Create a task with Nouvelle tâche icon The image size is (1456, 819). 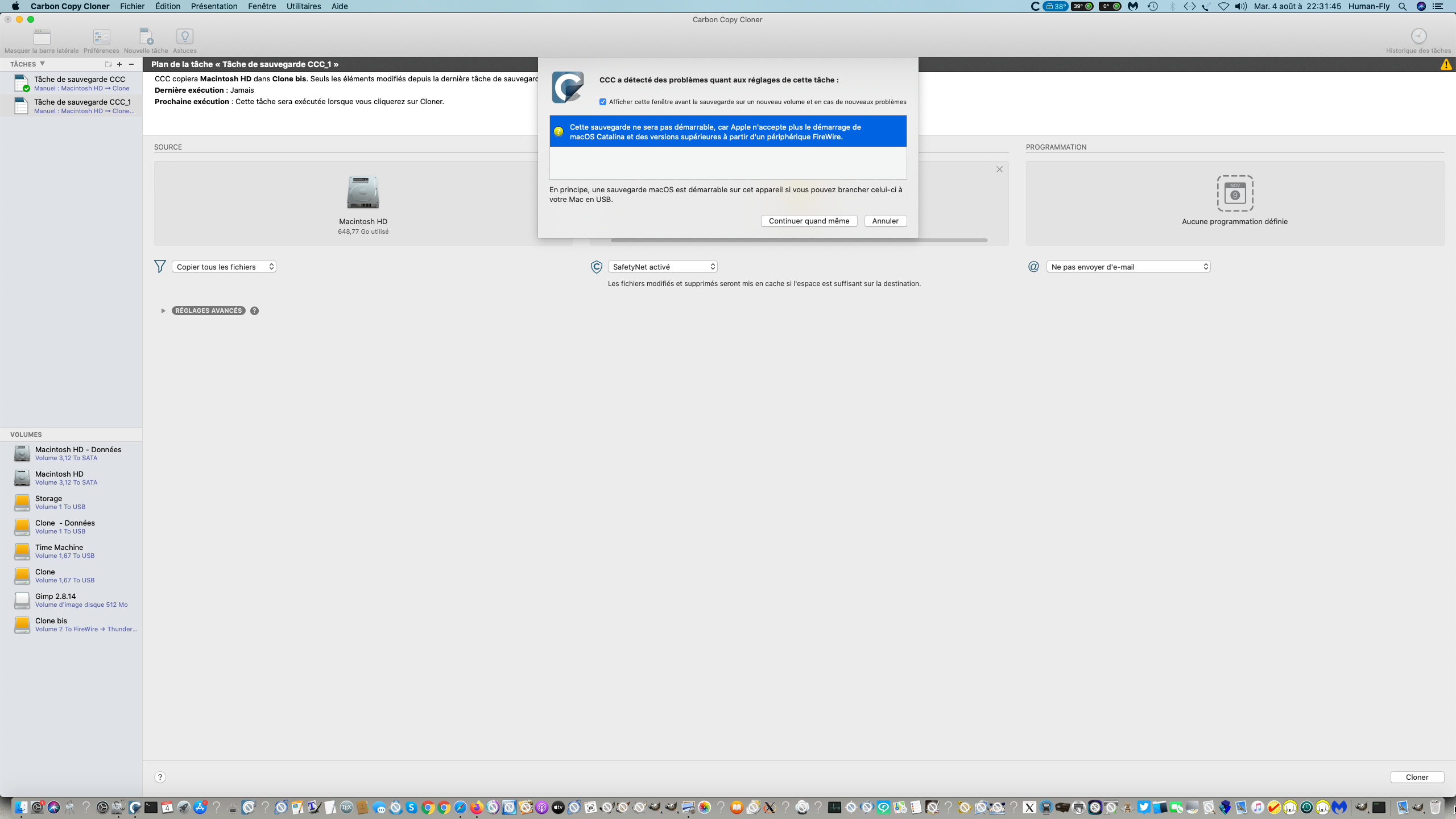tap(146, 37)
